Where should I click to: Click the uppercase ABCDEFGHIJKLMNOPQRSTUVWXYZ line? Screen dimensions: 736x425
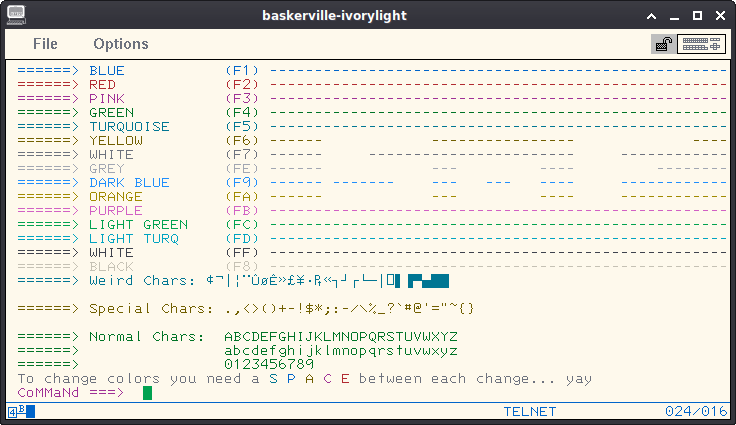pos(341,337)
